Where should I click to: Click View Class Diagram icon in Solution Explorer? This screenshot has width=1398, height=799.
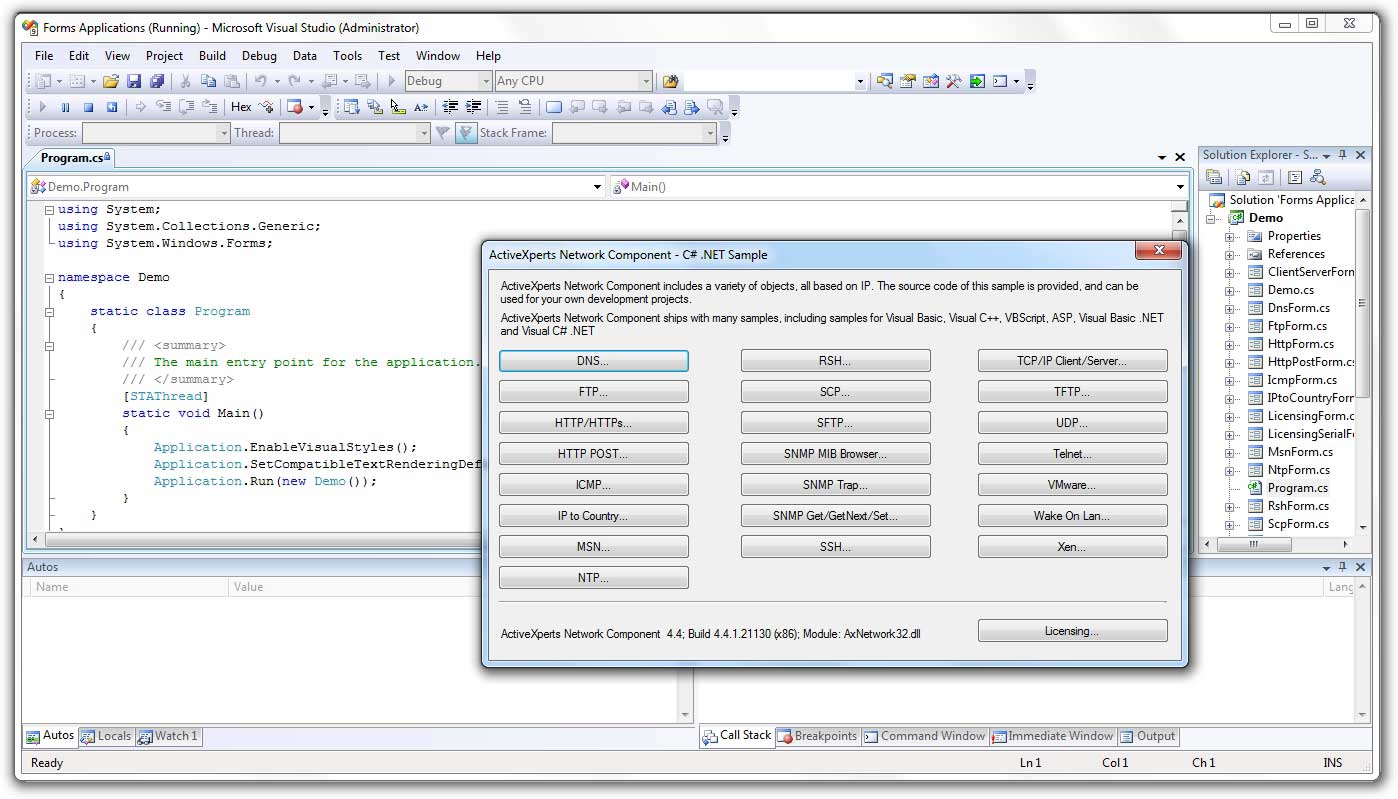coord(1317,177)
